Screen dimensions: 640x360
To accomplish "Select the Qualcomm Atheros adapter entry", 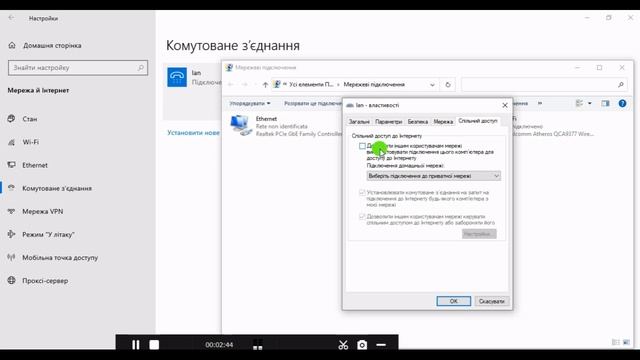I will coord(553,126).
